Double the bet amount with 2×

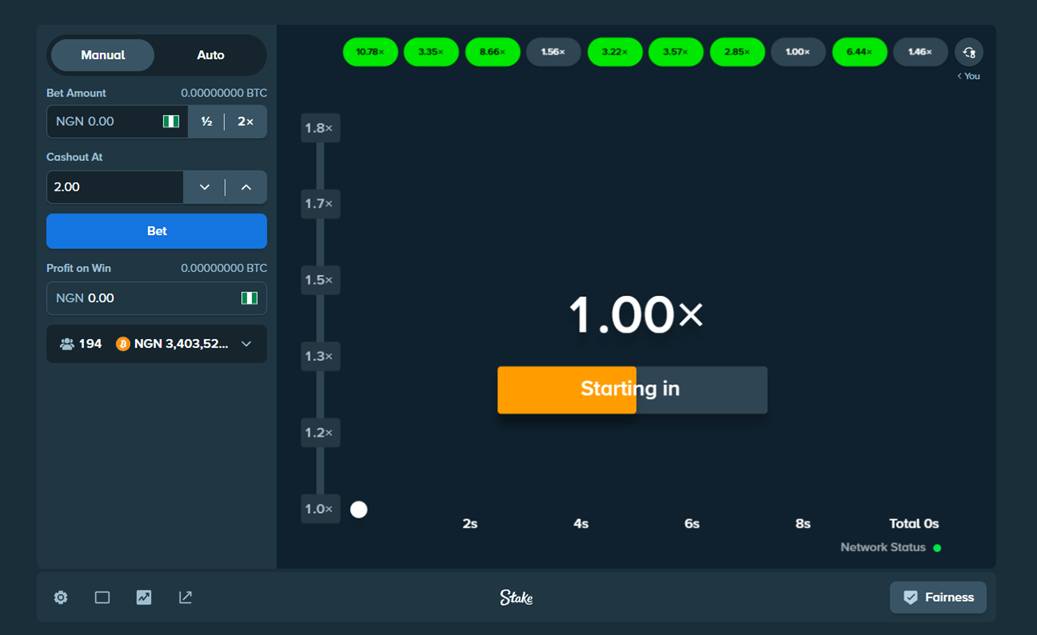245,121
